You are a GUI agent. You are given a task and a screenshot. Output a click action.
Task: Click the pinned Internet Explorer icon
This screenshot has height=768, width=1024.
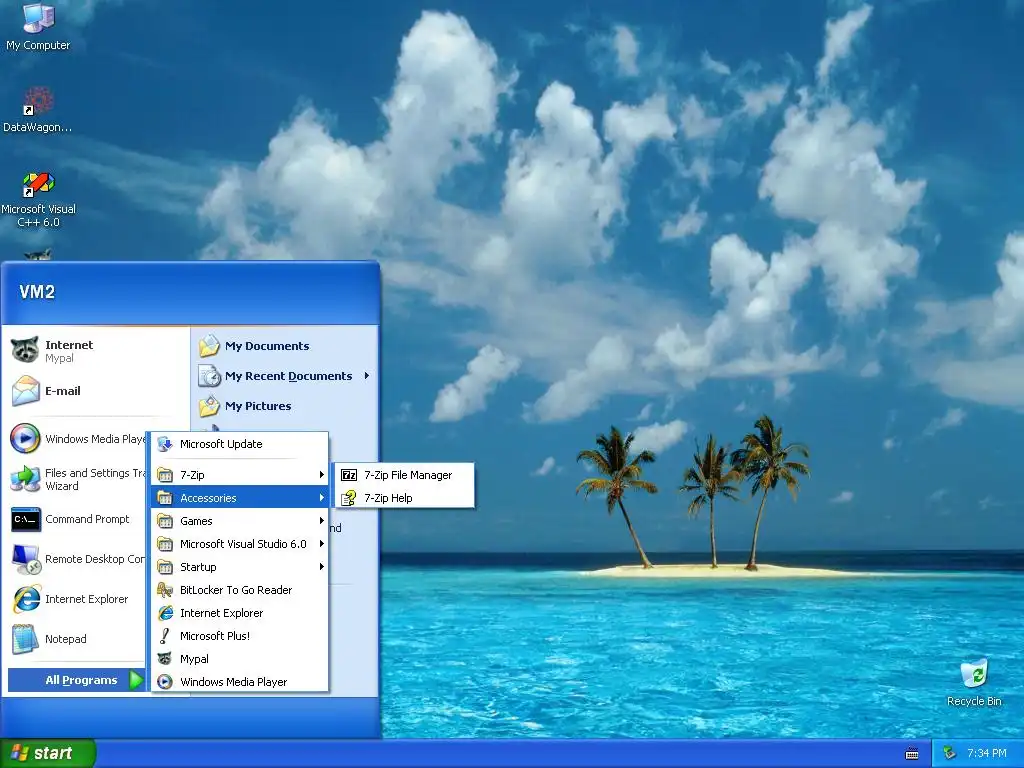coord(25,599)
